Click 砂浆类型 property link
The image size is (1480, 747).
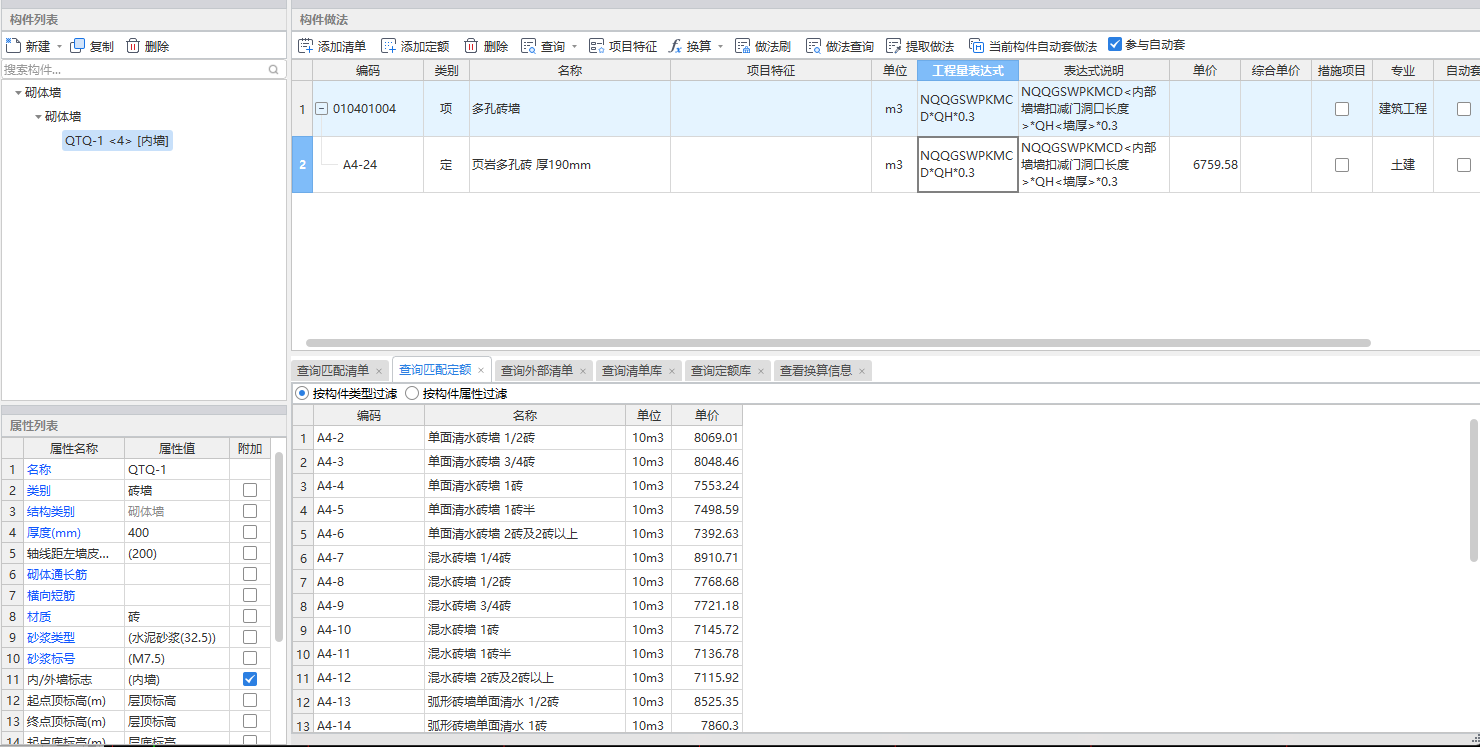[51, 638]
